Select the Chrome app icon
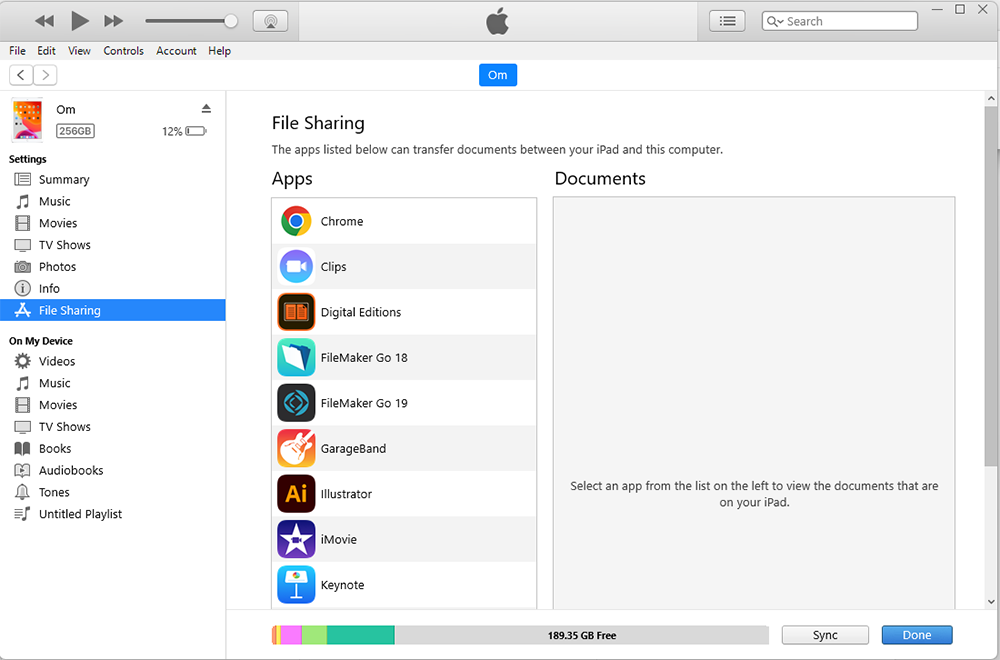Screen dimensions: 1000x660 [x=296, y=221]
